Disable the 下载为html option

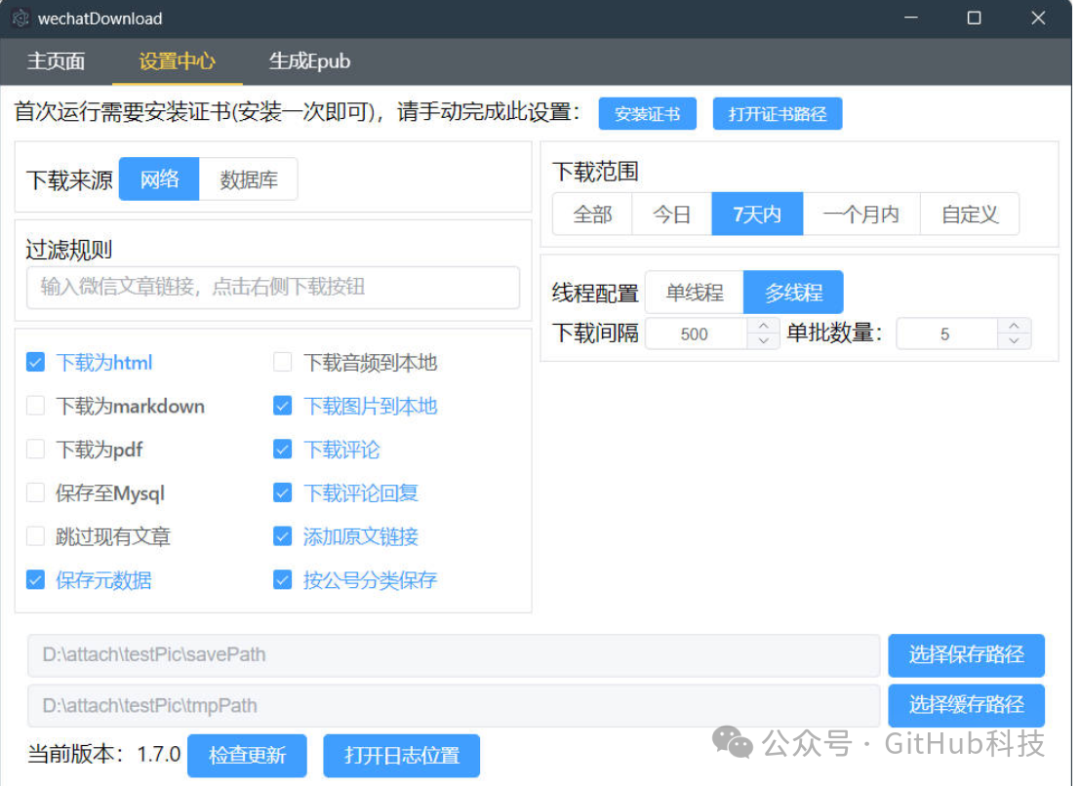(36, 362)
